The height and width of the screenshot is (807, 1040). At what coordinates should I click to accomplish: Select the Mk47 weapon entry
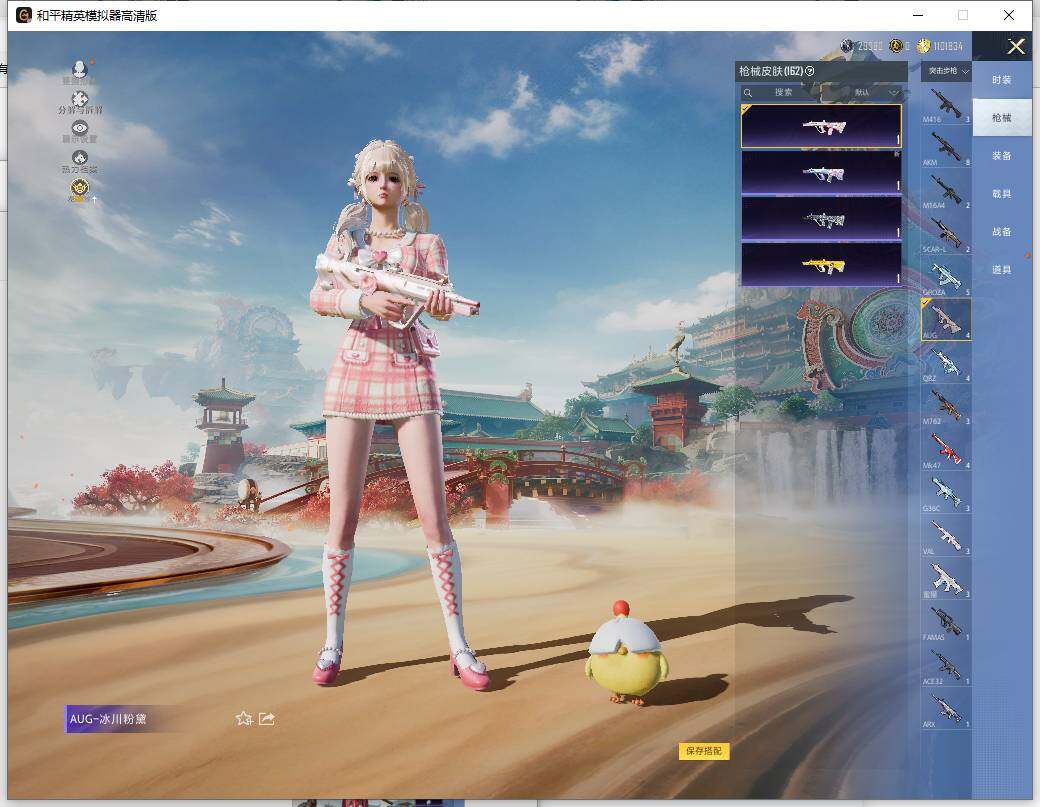click(x=946, y=450)
